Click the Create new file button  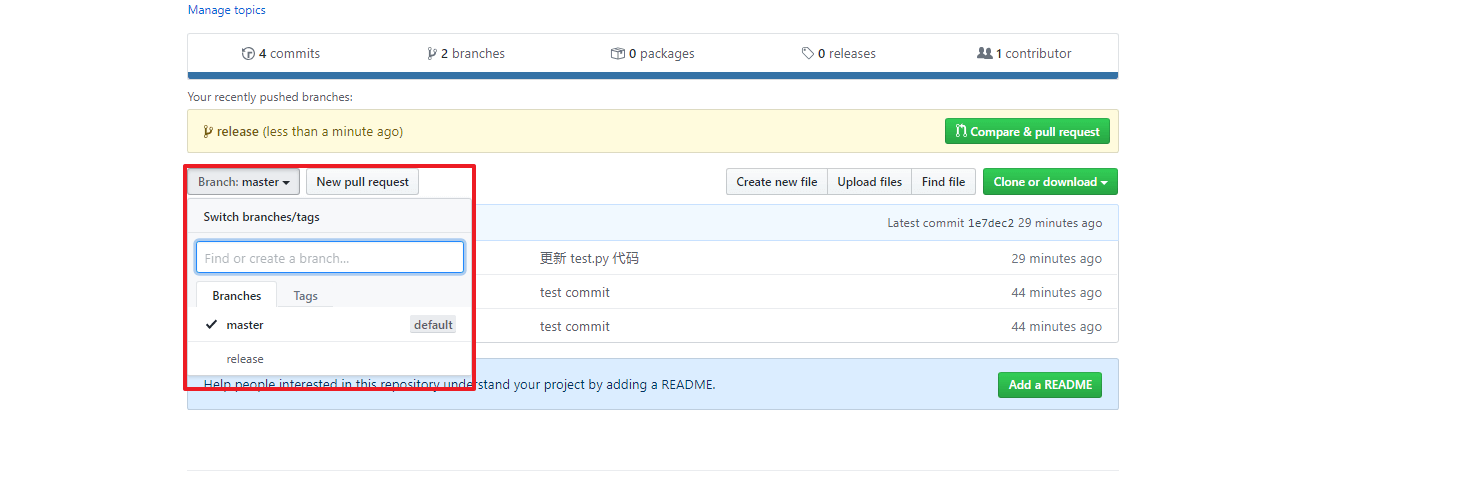(777, 182)
